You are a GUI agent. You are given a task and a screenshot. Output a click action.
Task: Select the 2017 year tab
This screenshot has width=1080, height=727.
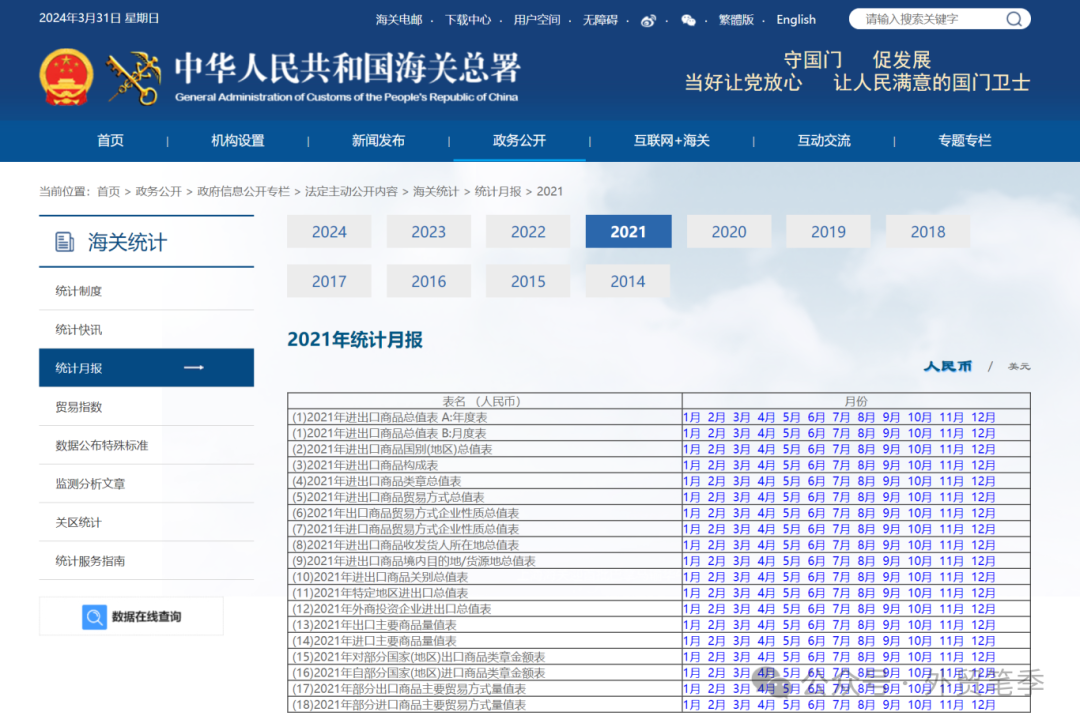click(x=329, y=281)
